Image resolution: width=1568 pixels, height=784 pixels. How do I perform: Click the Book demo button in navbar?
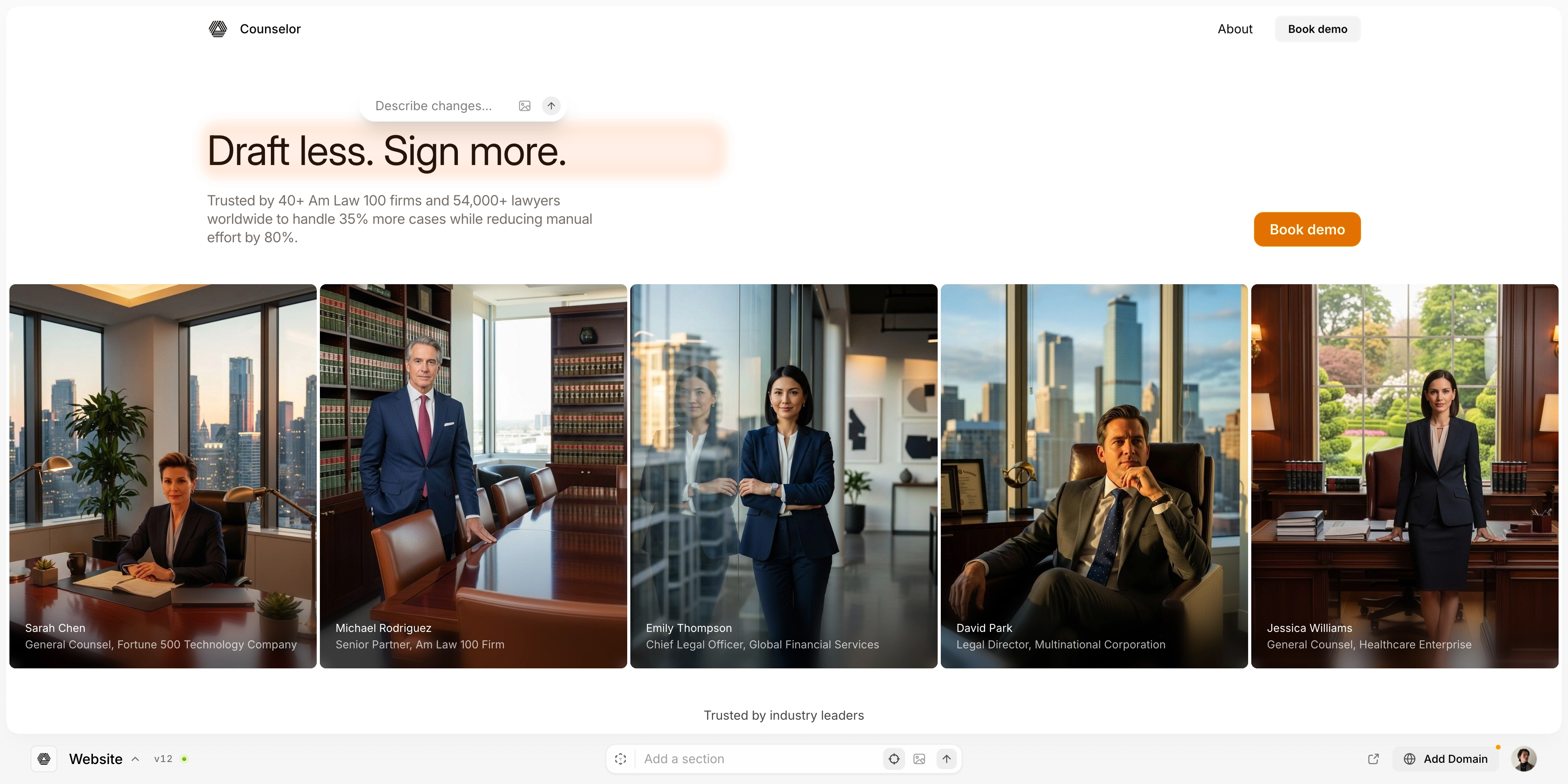(1317, 29)
